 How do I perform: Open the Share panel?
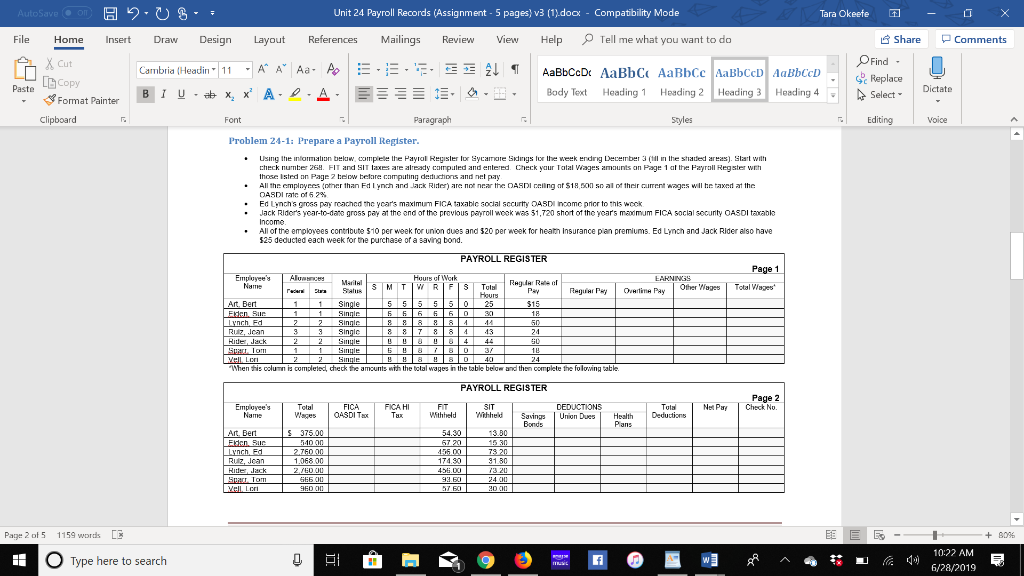tap(903, 40)
